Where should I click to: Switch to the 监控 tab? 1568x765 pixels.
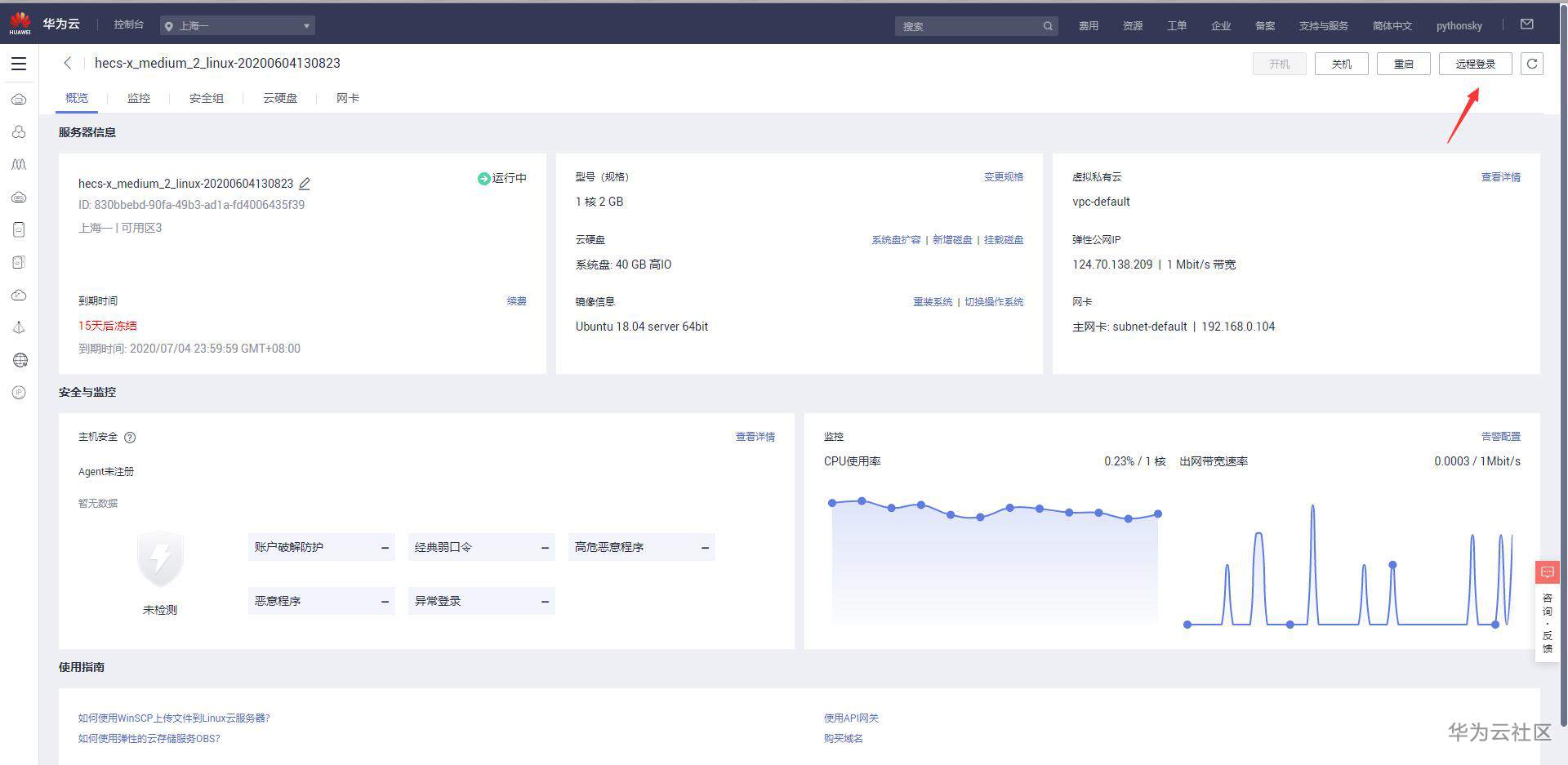point(139,98)
